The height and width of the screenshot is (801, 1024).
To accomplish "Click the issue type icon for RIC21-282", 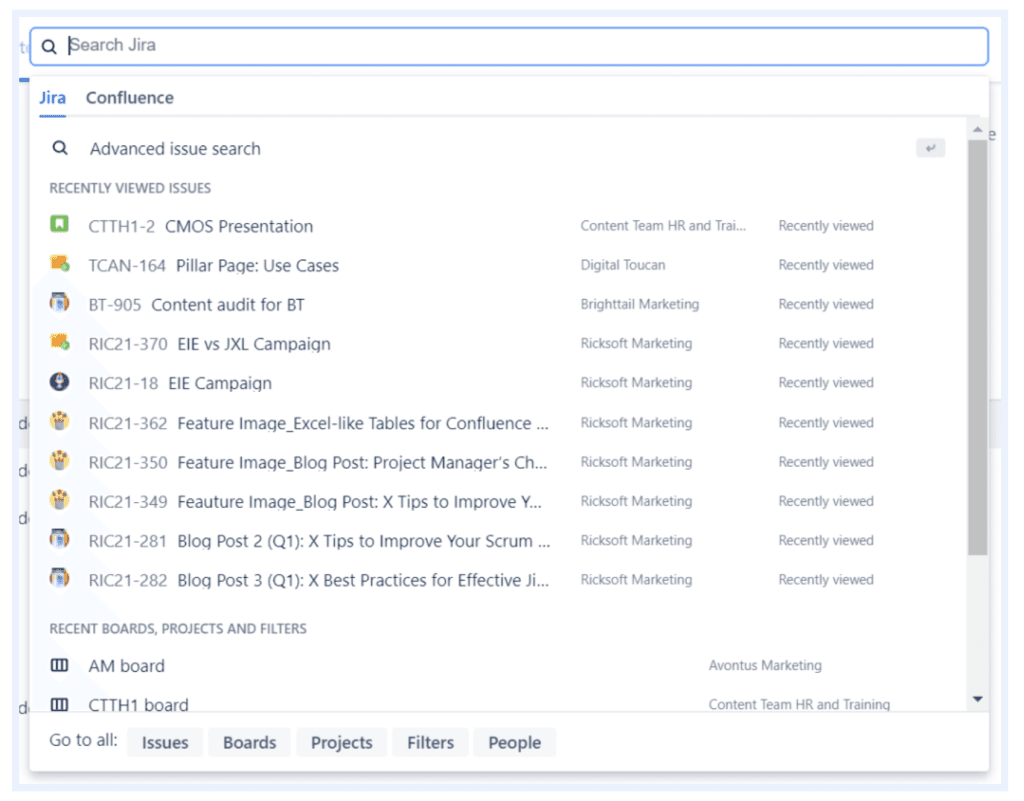I will tap(59, 578).
